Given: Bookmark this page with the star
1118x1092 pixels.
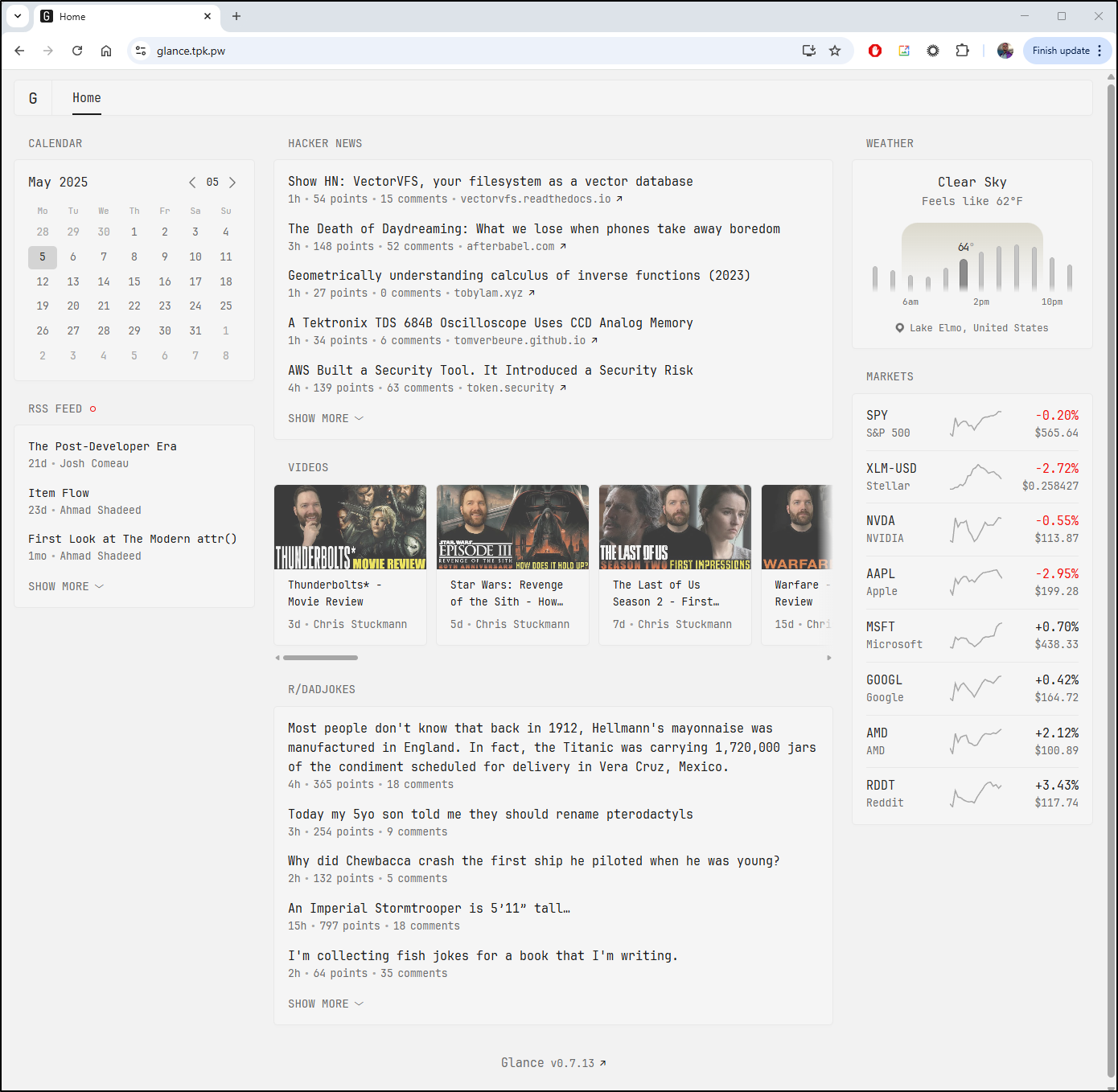Looking at the screenshot, I should 835,51.
